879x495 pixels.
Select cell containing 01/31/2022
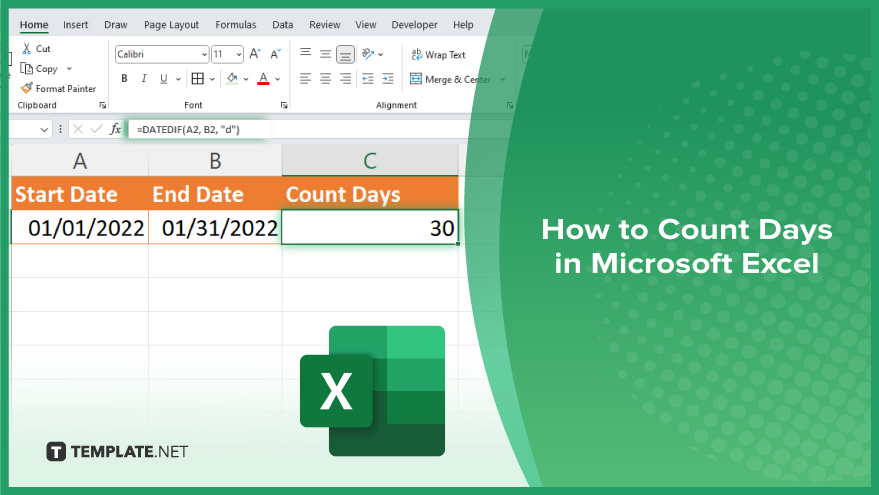coord(215,228)
